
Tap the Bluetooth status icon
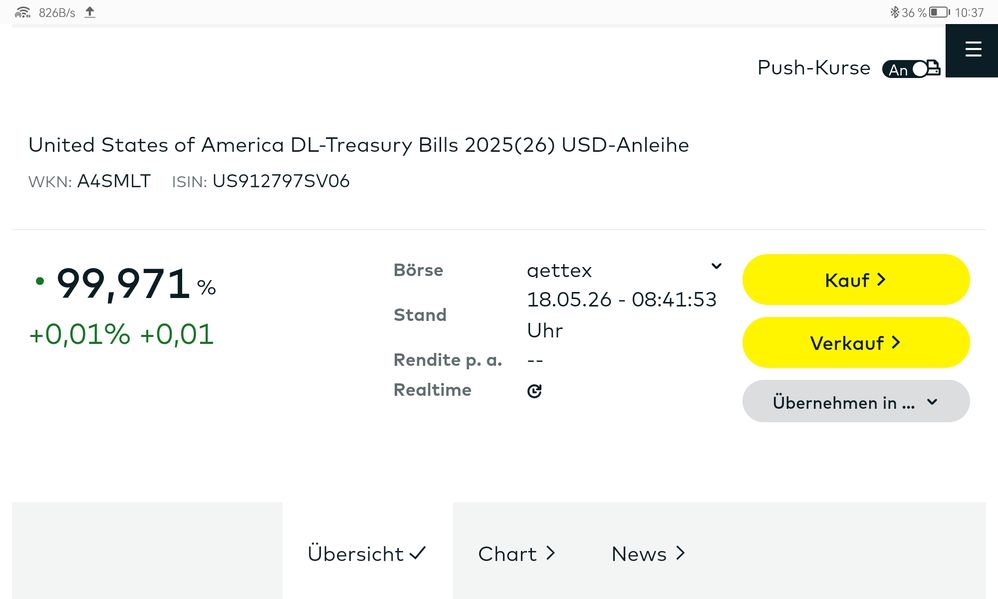(894, 12)
